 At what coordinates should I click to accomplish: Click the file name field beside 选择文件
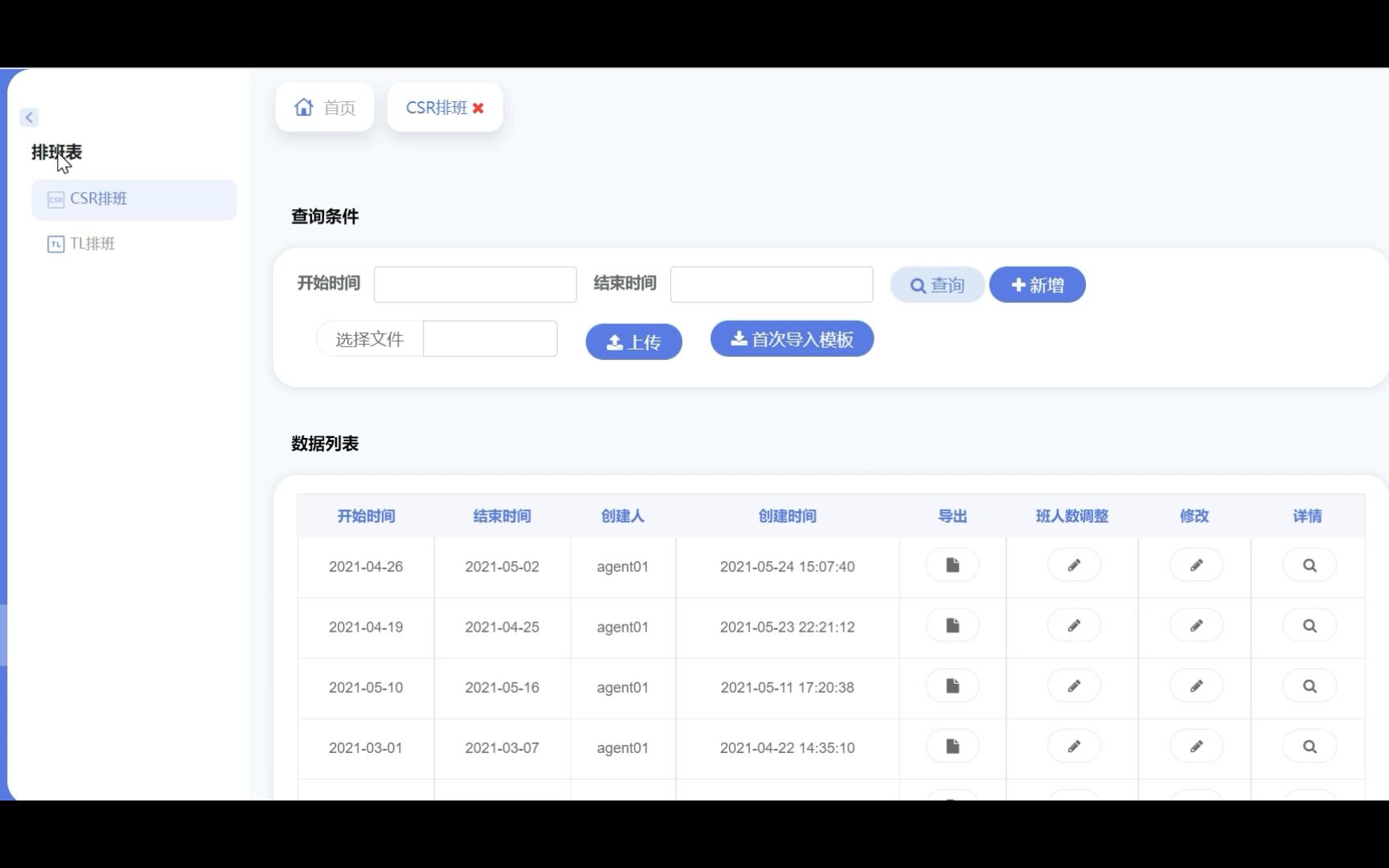490,339
